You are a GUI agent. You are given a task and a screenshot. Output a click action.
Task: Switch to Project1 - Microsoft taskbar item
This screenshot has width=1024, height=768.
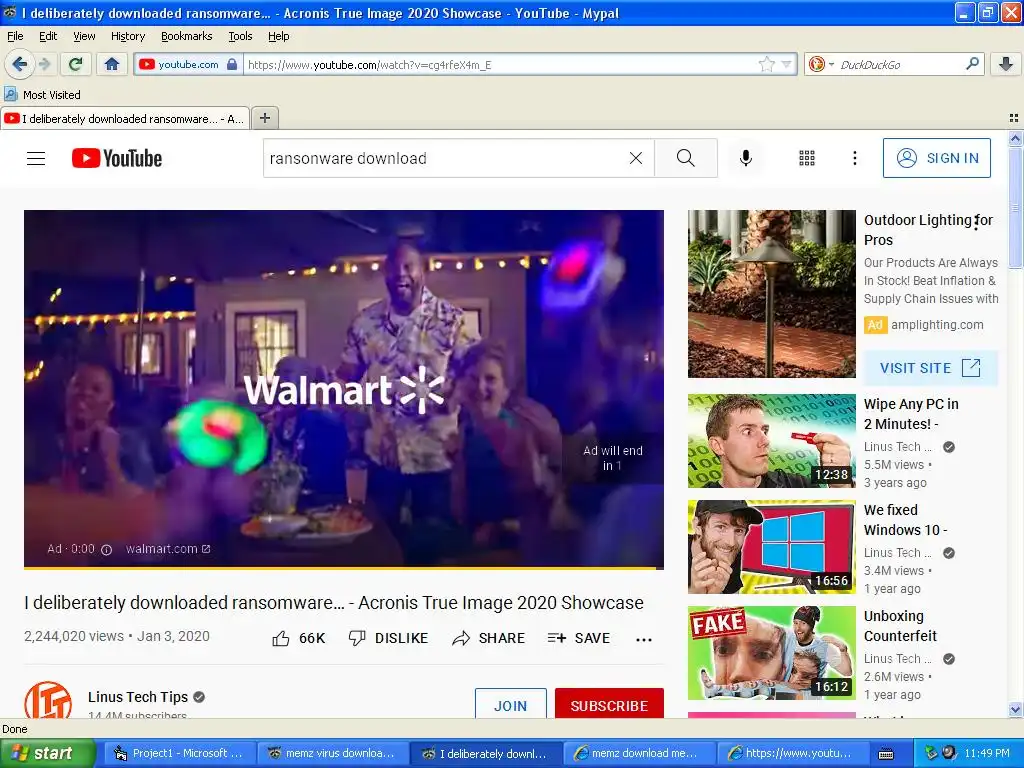(x=178, y=753)
